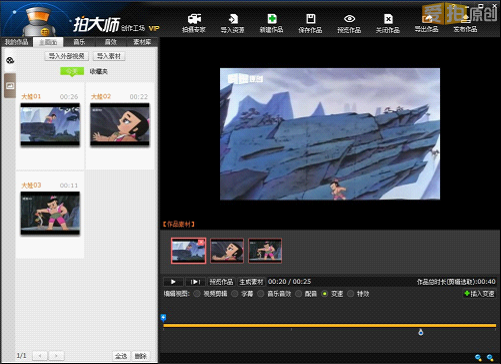This screenshot has width=501, height=364.
Task: Click the 作品总时长 00:40 total duration text
Action: [456, 282]
